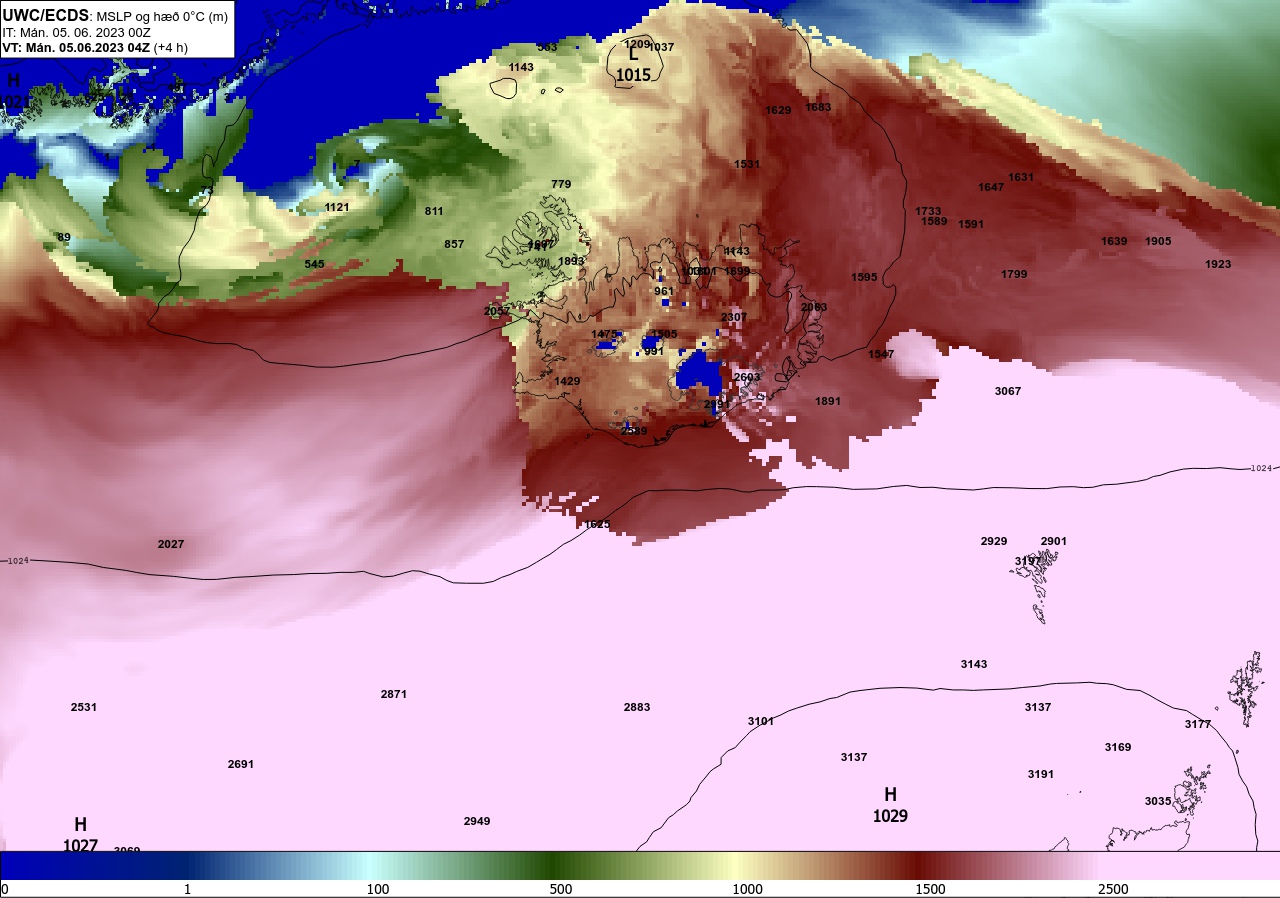Click the height value 1429
Viewport: 1280px width, 898px height.
tap(567, 381)
